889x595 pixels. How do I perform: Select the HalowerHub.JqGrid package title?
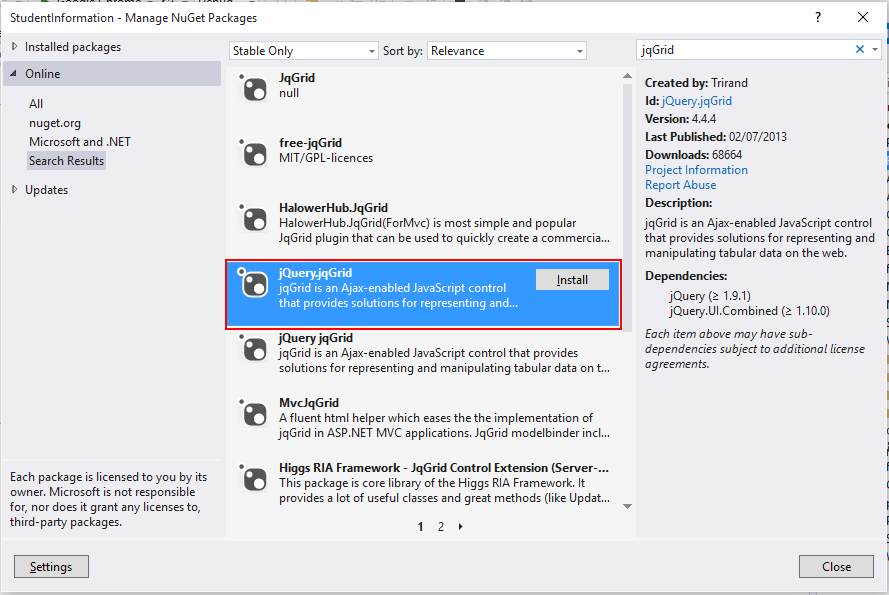click(333, 208)
